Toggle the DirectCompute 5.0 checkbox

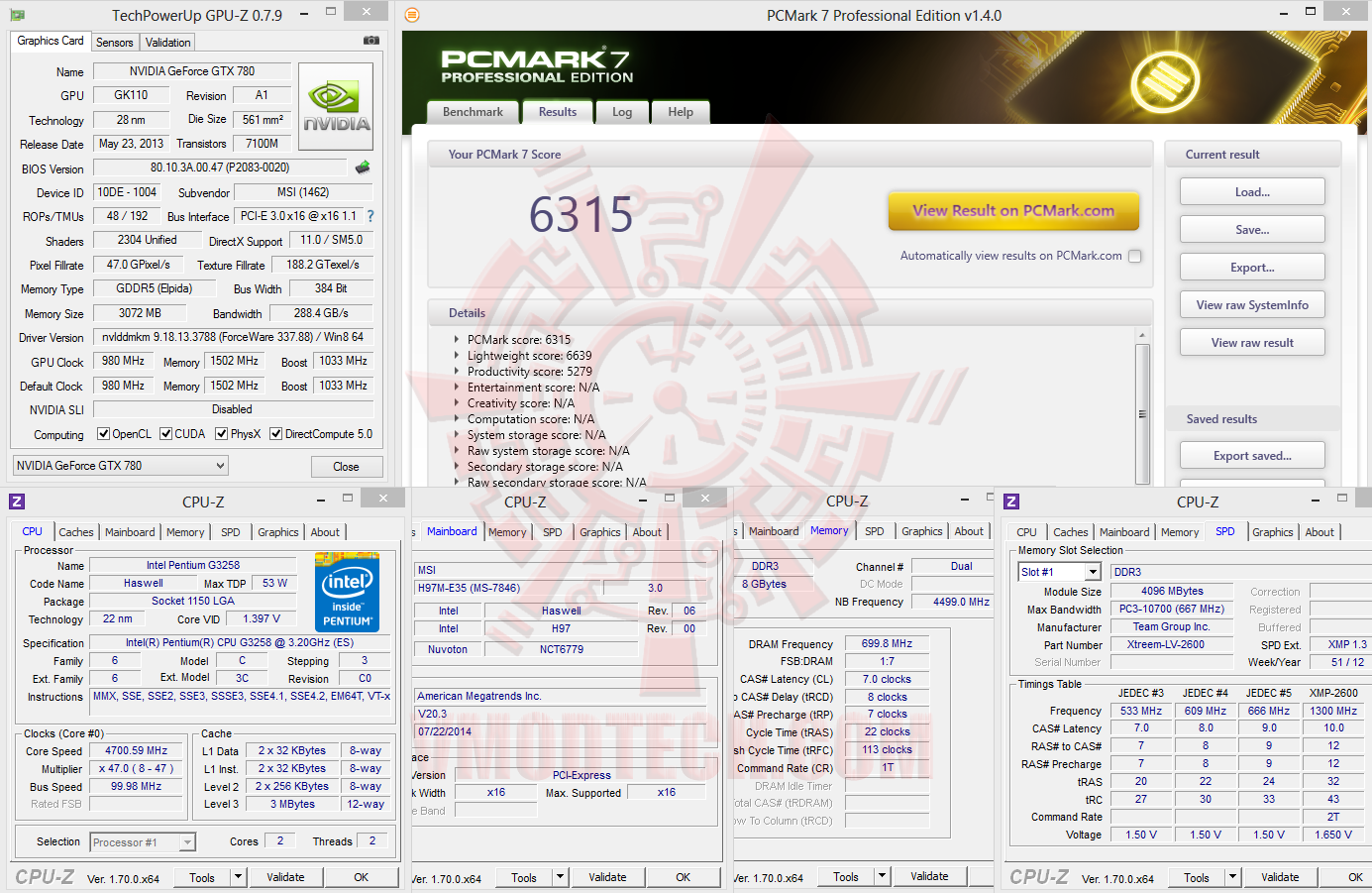276,434
